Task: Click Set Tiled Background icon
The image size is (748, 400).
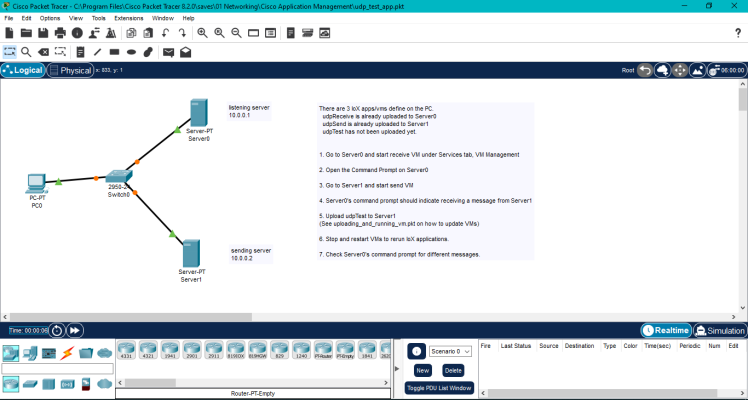Action: [x=697, y=70]
